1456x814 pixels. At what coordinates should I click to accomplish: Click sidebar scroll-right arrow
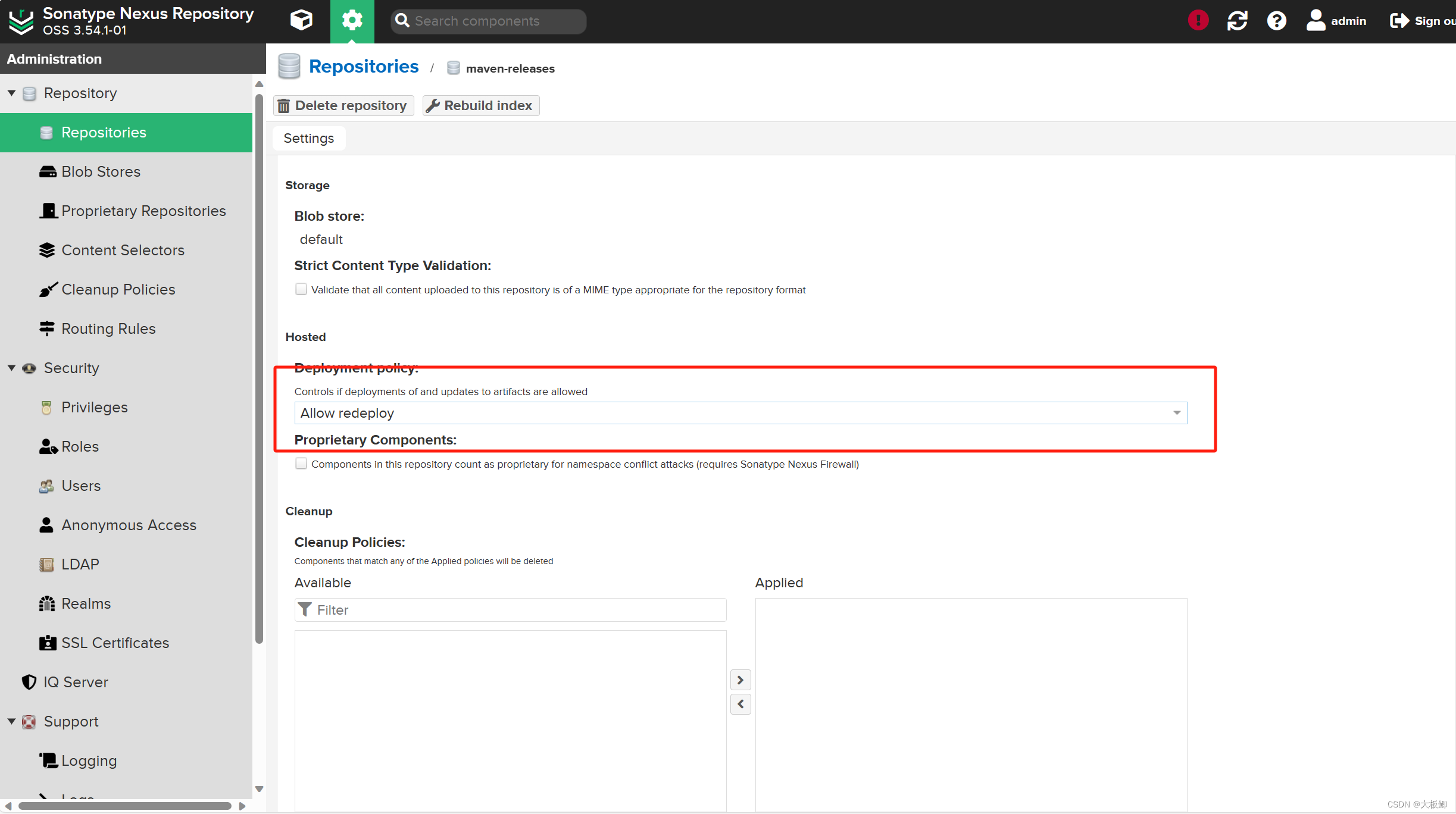coord(242,806)
